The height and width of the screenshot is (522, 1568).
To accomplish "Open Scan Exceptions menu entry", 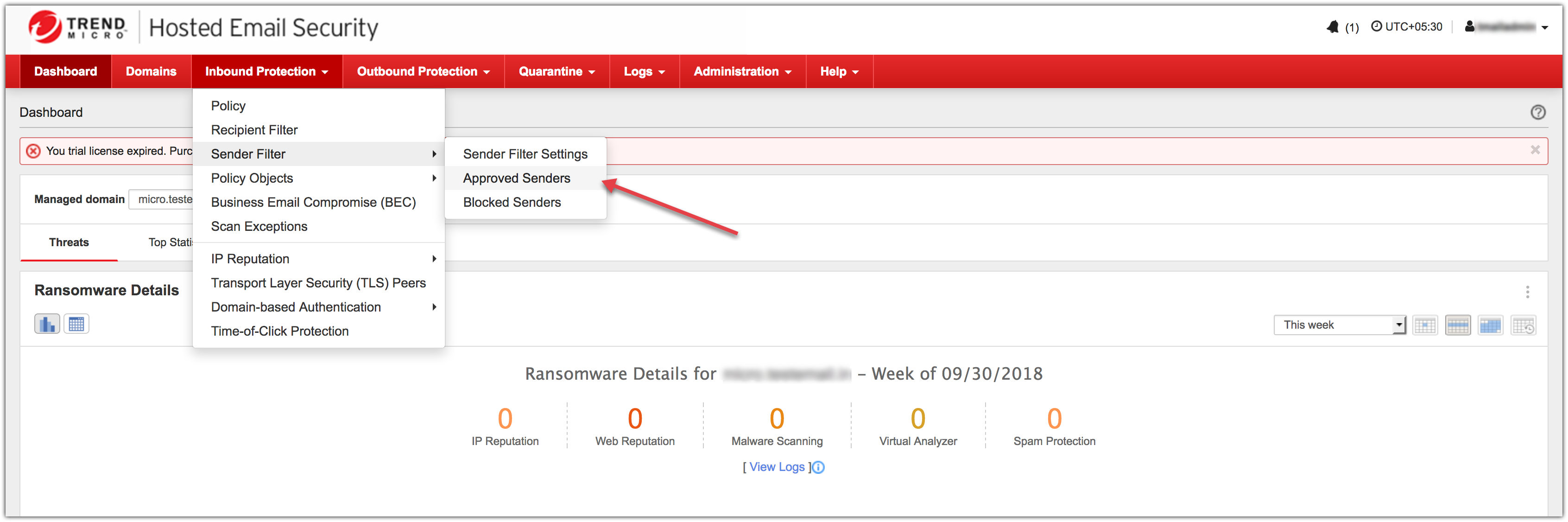I will (318, 227).
